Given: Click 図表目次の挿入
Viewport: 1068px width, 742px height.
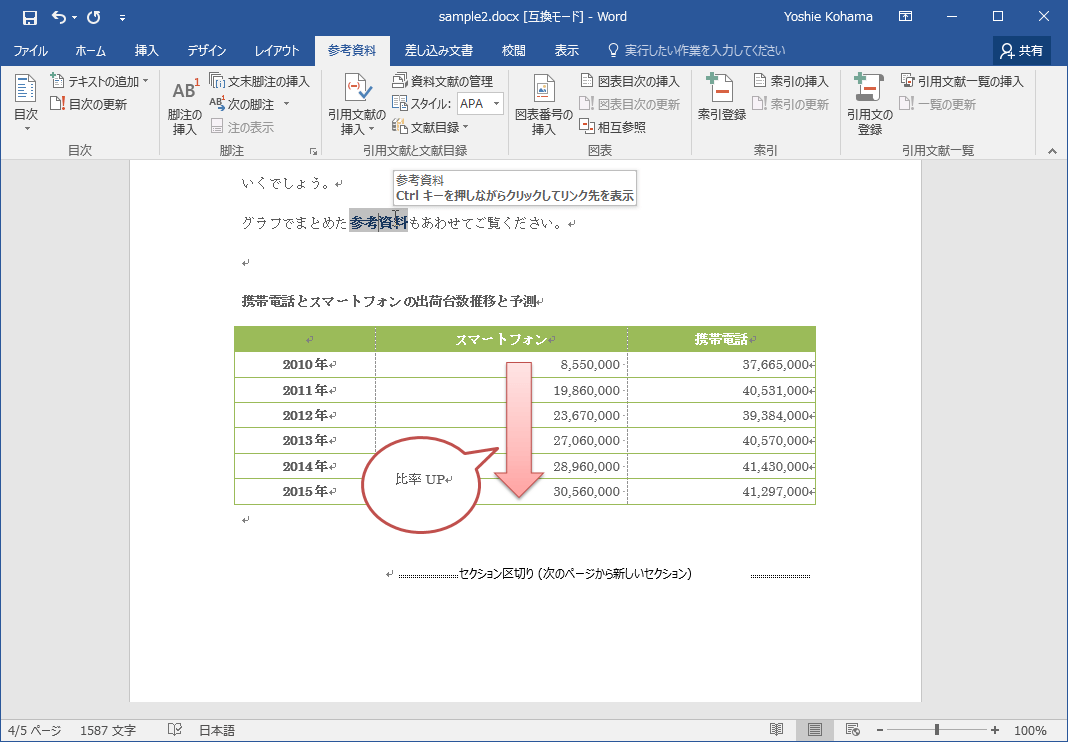Looking at the screenshot, I should click(x=630, y=81).
